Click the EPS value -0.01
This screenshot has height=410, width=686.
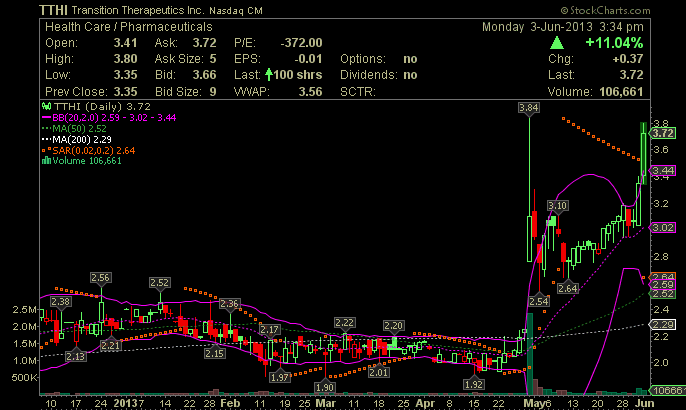(308, 59)
